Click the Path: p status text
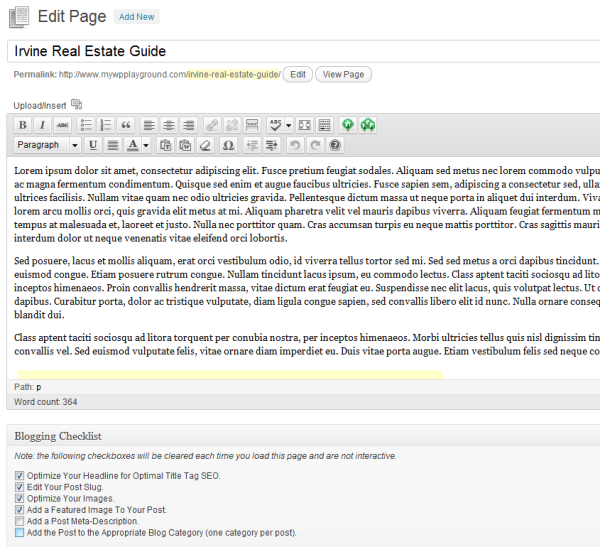600x547 pixels. point(28,387)
